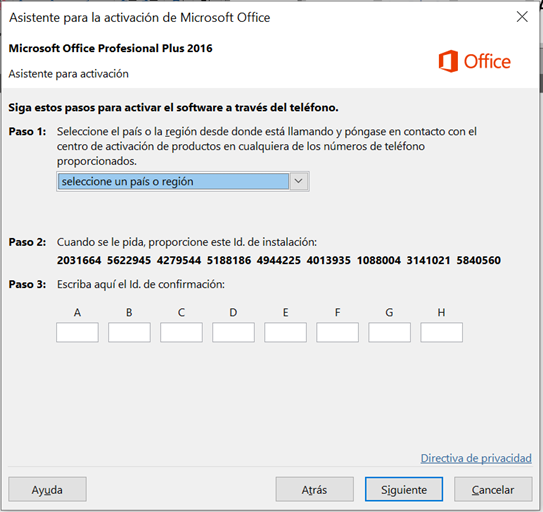This screenshot has height=512, width=543.
Task: Expand the country dropdown arrow
Action: (299, 181)
